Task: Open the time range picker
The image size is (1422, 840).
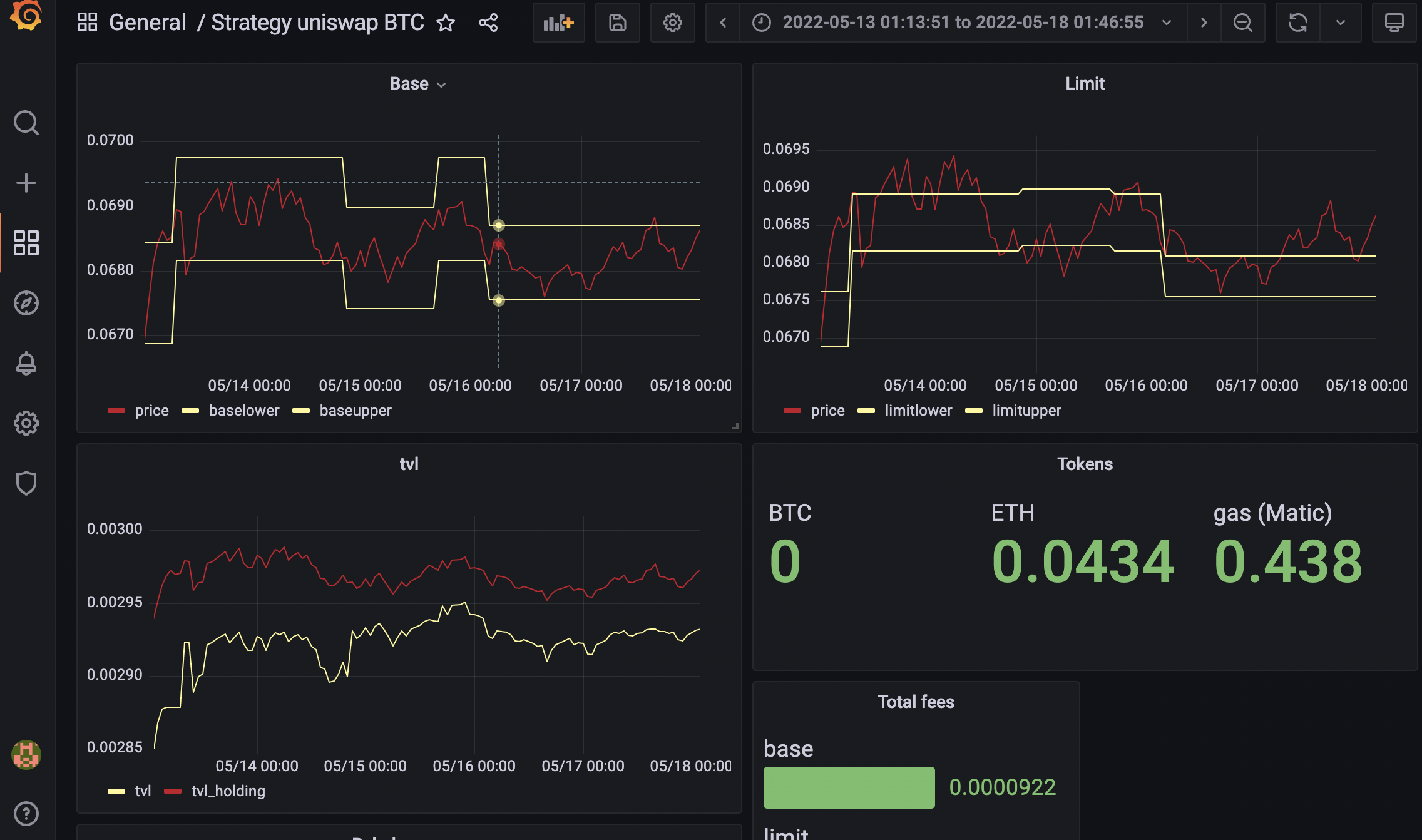Action: tap(963, 23)
